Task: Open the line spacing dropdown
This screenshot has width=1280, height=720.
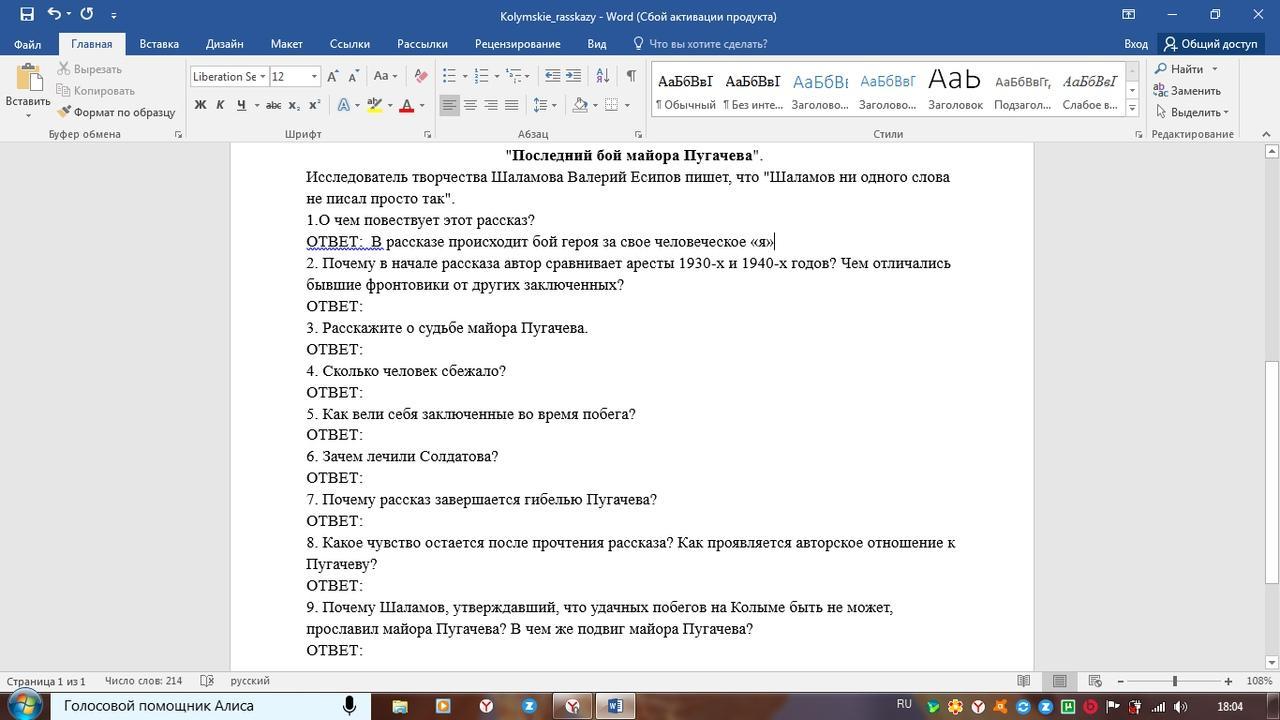Action: tap(545, 105)
